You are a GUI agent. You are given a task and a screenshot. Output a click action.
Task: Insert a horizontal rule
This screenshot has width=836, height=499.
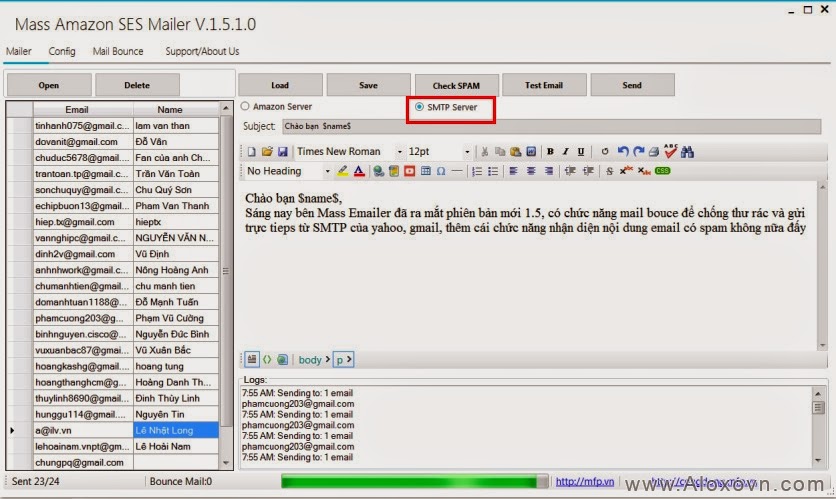pyautogui.click(x=457, y=171)
